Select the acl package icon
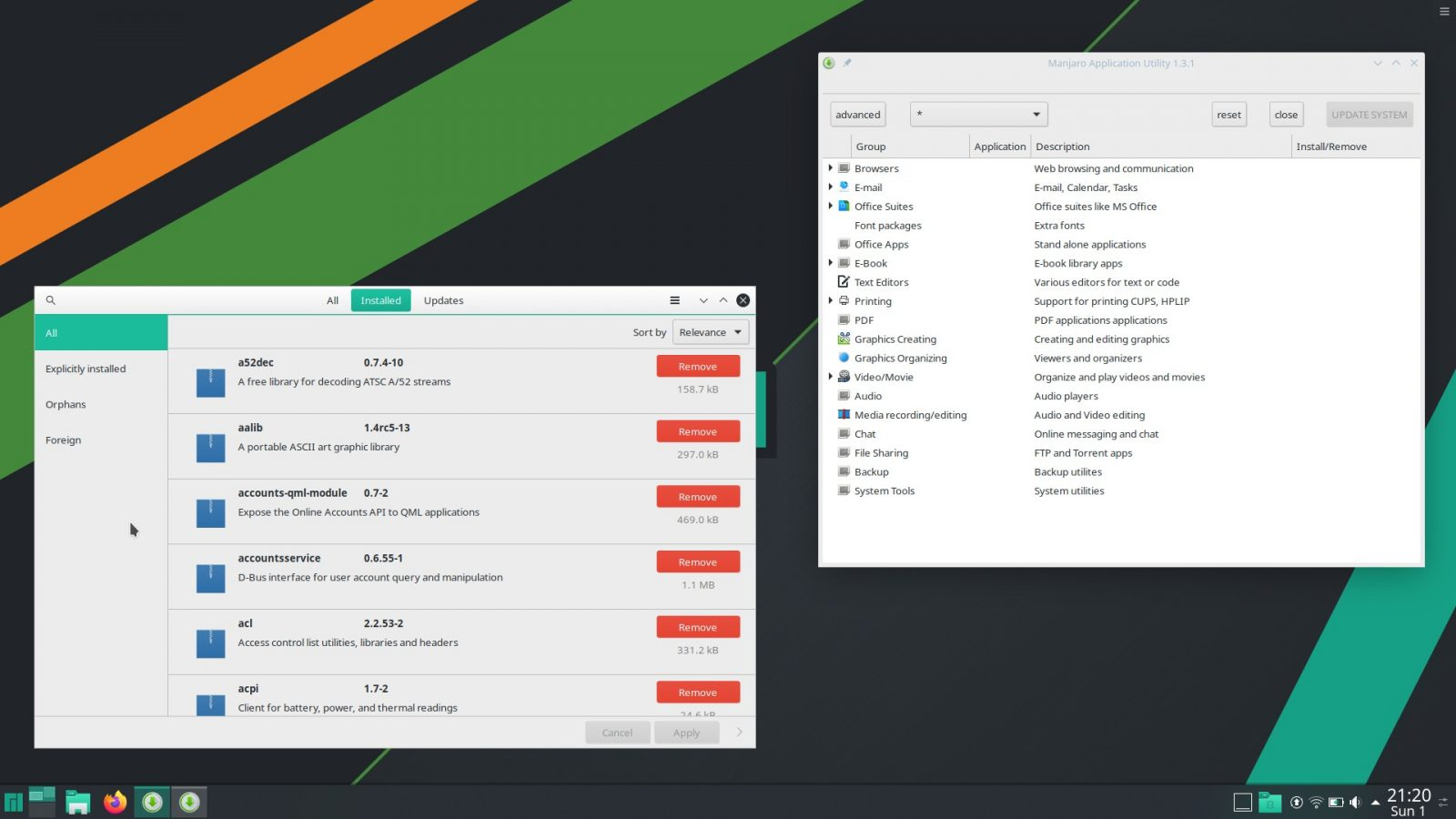This screenshot has height=819, width=1456. (211, 643)
